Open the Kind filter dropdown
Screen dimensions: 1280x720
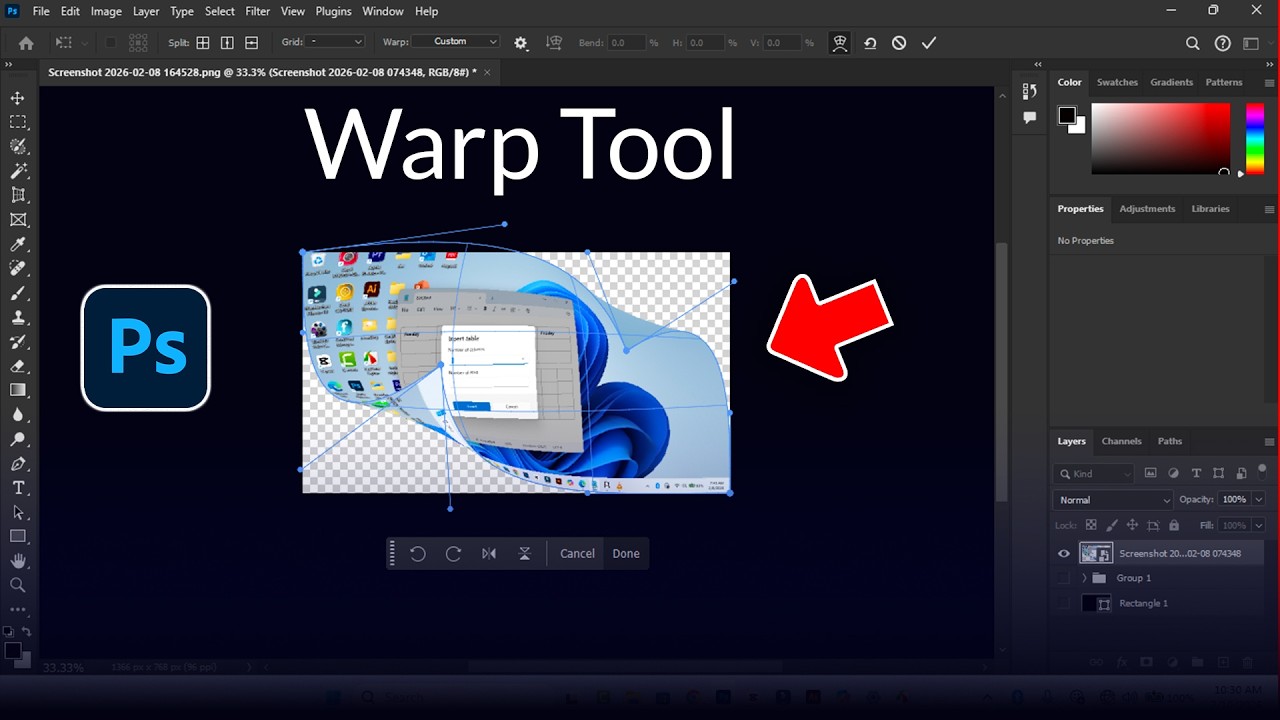click(x=1093, y=474)
